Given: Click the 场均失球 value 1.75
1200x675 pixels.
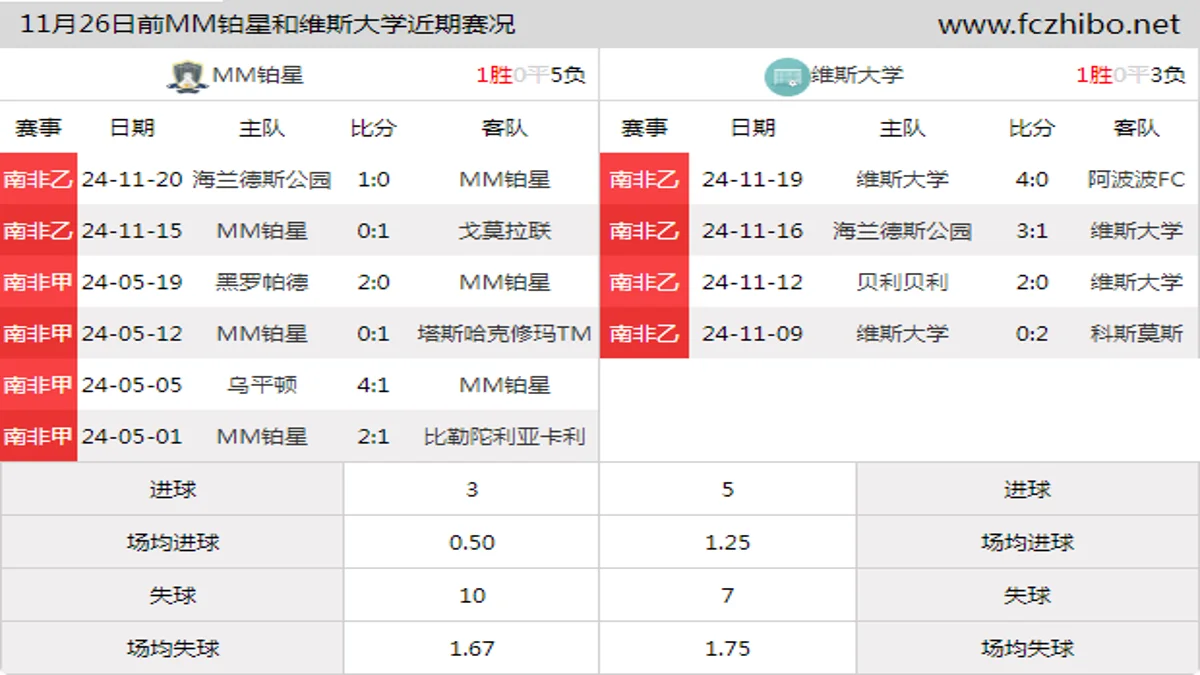Looking at the screenshot, I should click(728, 648).
